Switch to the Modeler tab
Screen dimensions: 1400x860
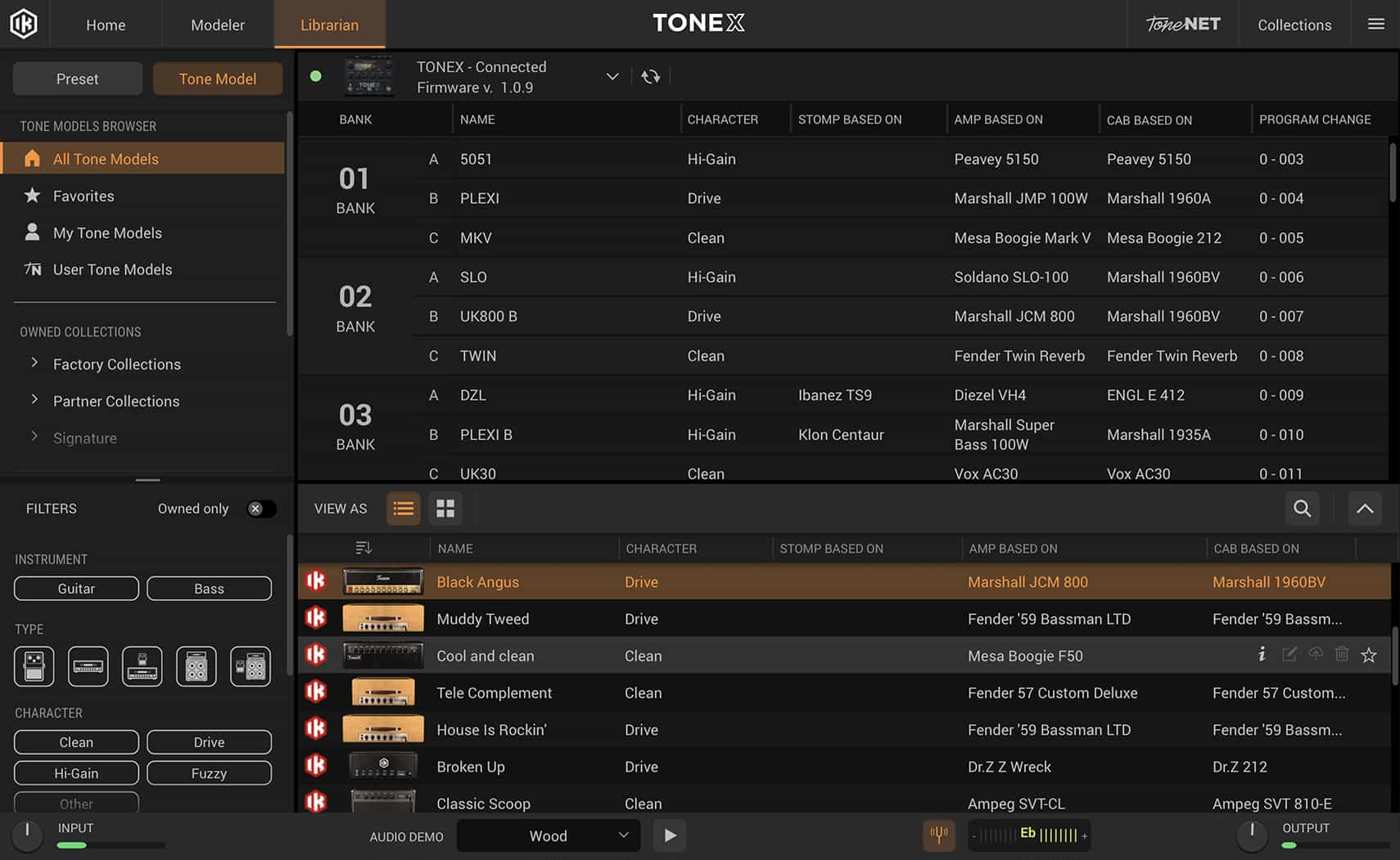[x=217, y=25]
